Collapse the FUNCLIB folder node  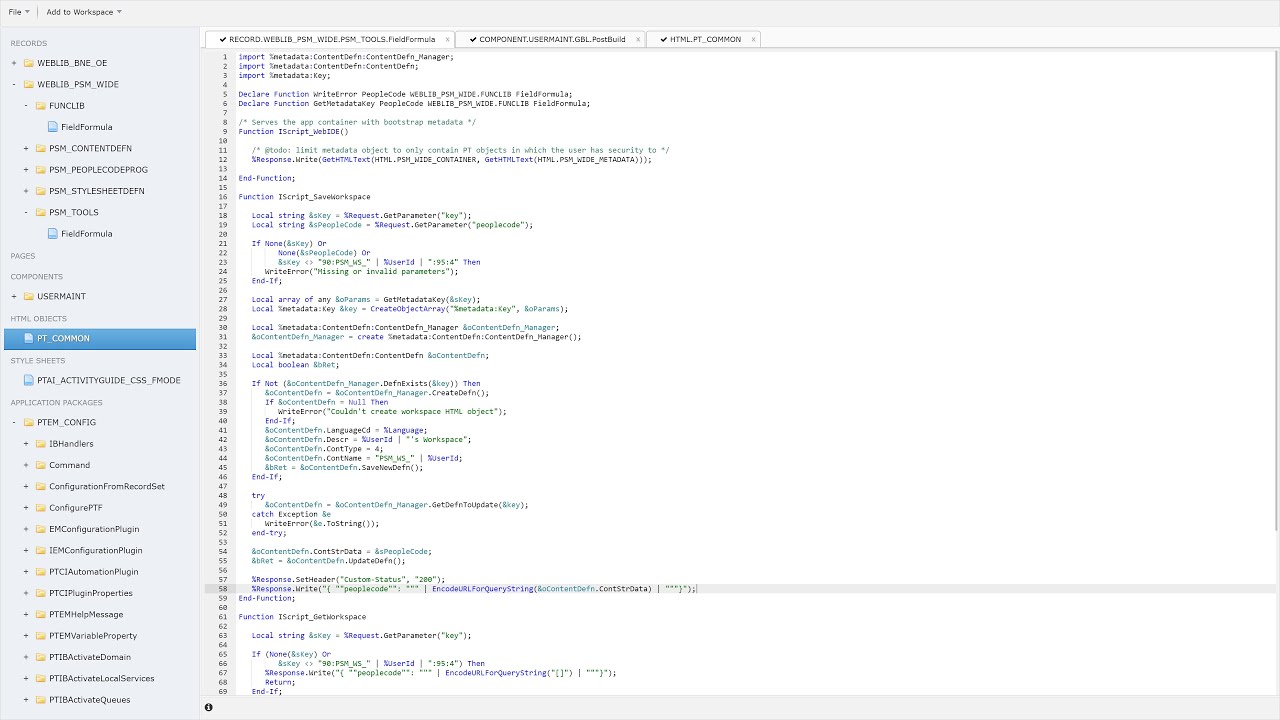(26, 105)
